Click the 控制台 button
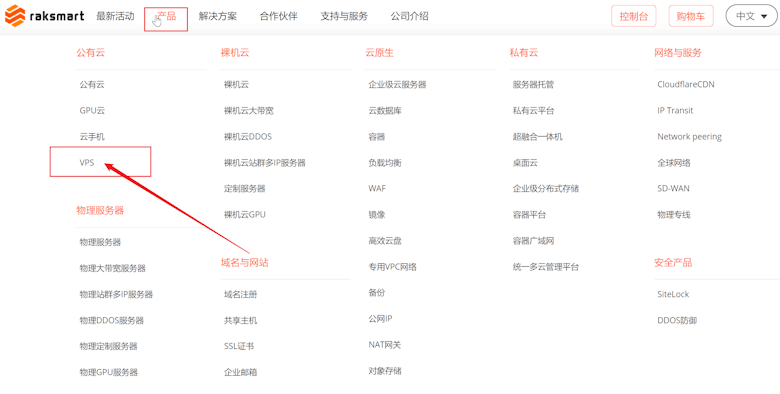 (x=634, y=16)
